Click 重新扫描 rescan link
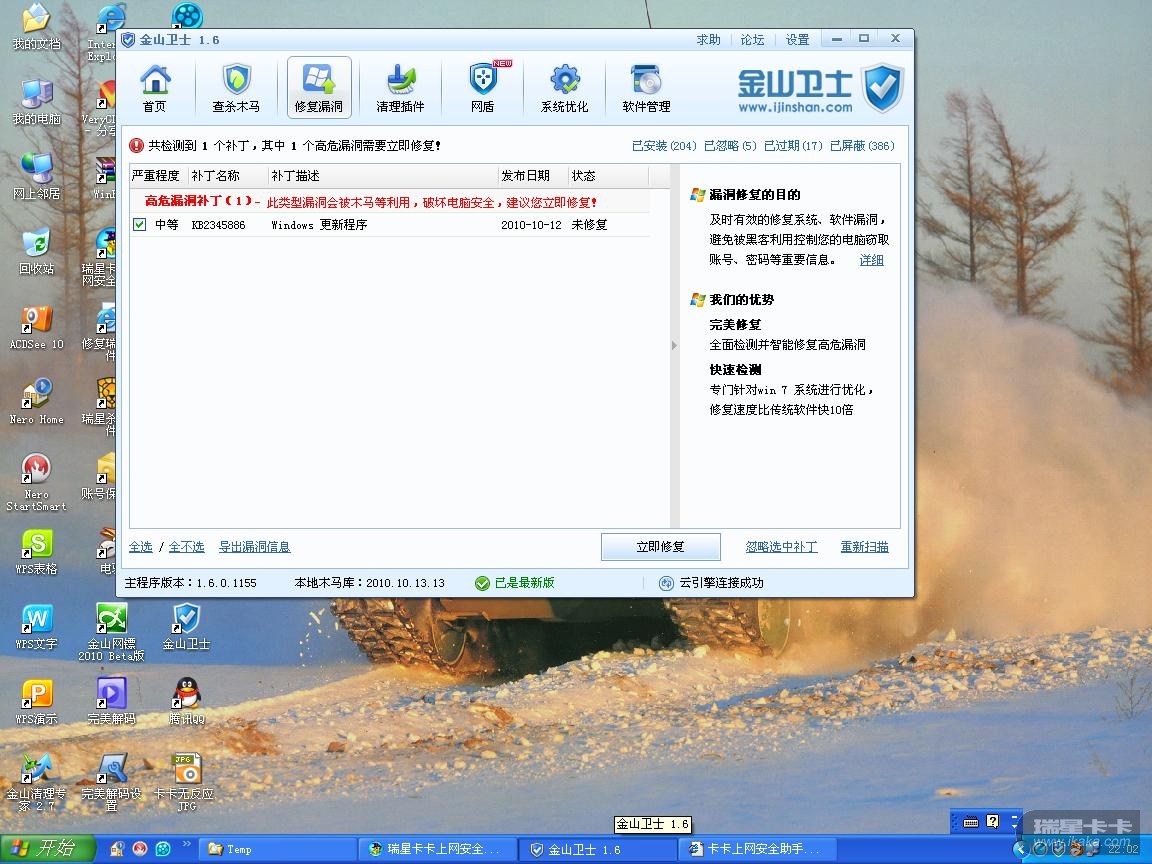This screenshot has height=864, width=1152. pyautogui.click(x=865, y=547)
